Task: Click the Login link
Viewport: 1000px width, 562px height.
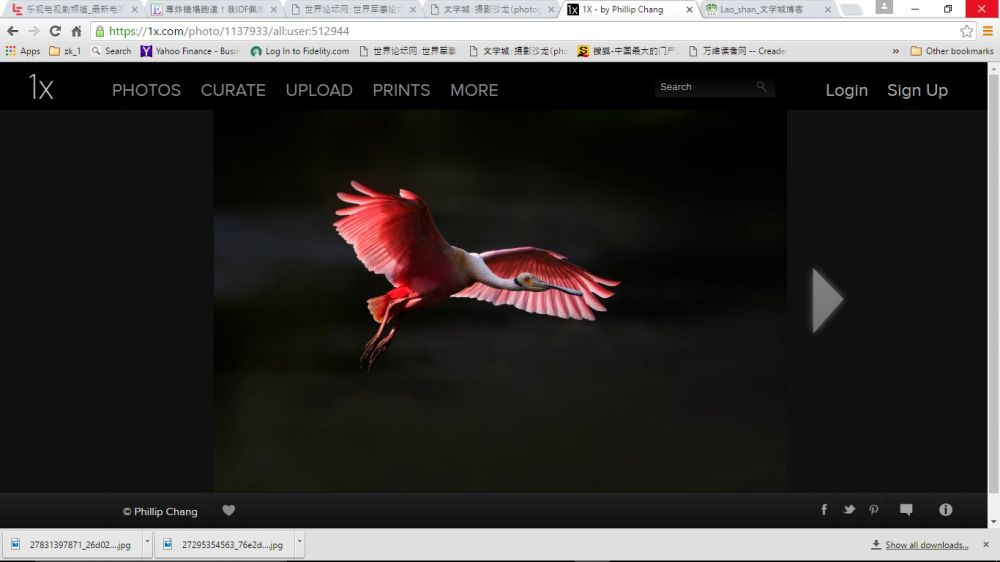Action: 846,90
